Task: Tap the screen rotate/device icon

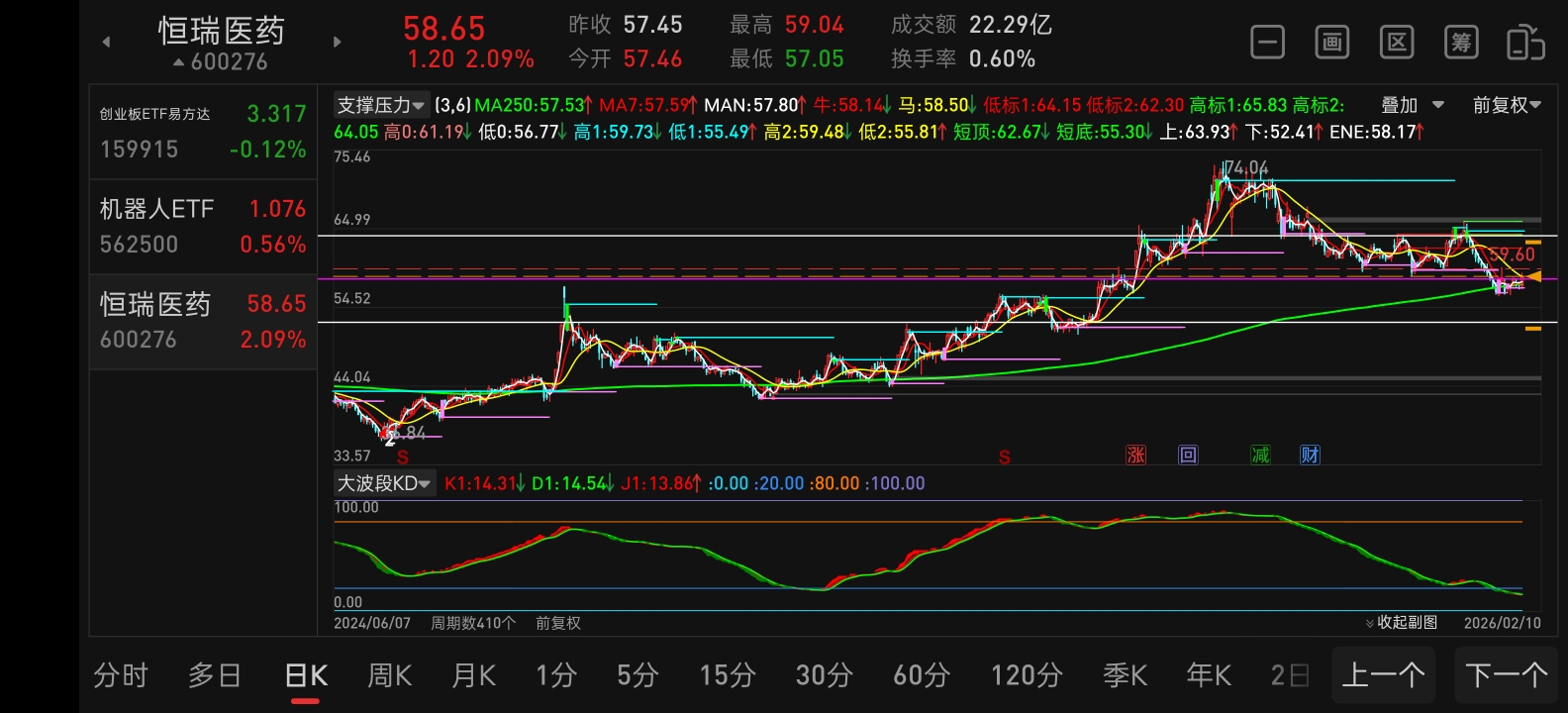Action: [1525, 43]
